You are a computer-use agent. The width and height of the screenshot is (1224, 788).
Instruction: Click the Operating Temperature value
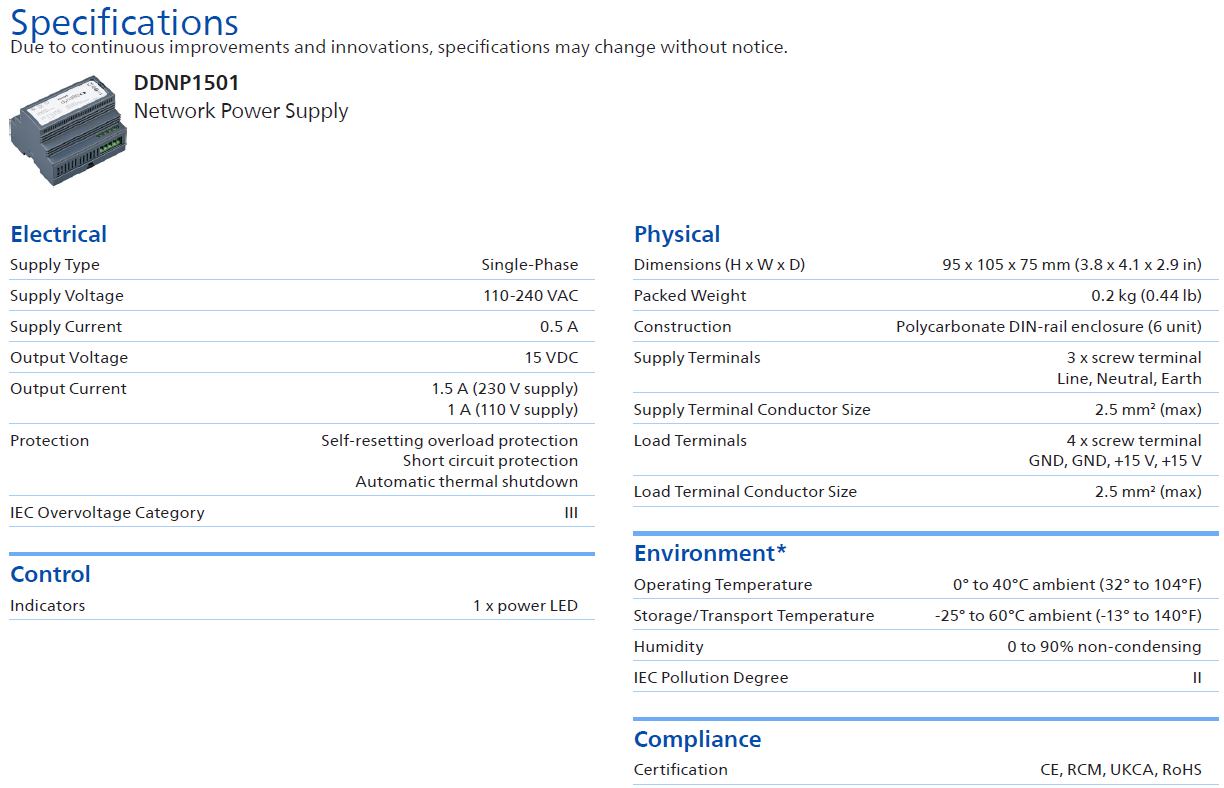pyautogui.click(x=1077, y=585)
